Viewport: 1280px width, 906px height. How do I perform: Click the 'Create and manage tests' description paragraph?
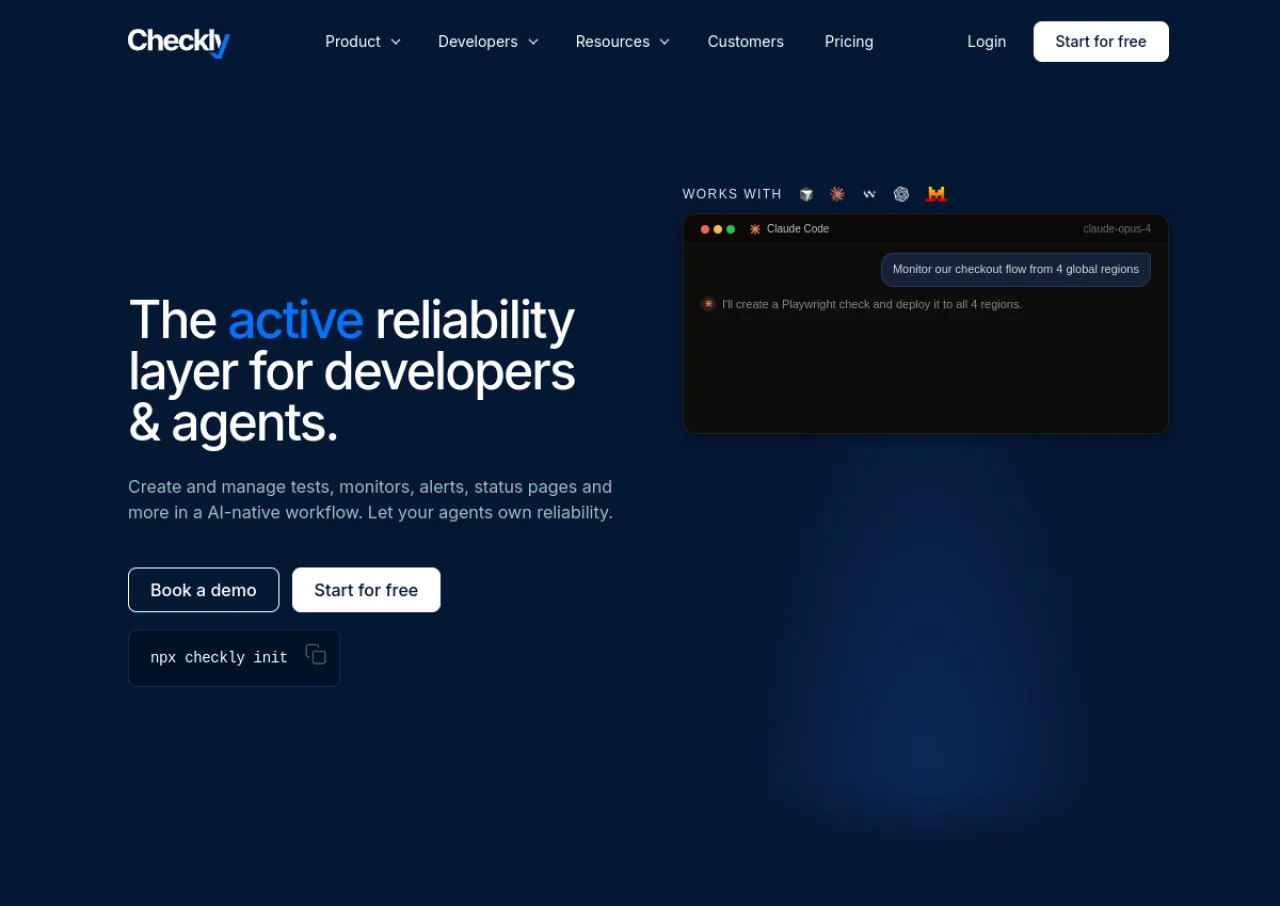pyautogui.click(x=370, y=499)
